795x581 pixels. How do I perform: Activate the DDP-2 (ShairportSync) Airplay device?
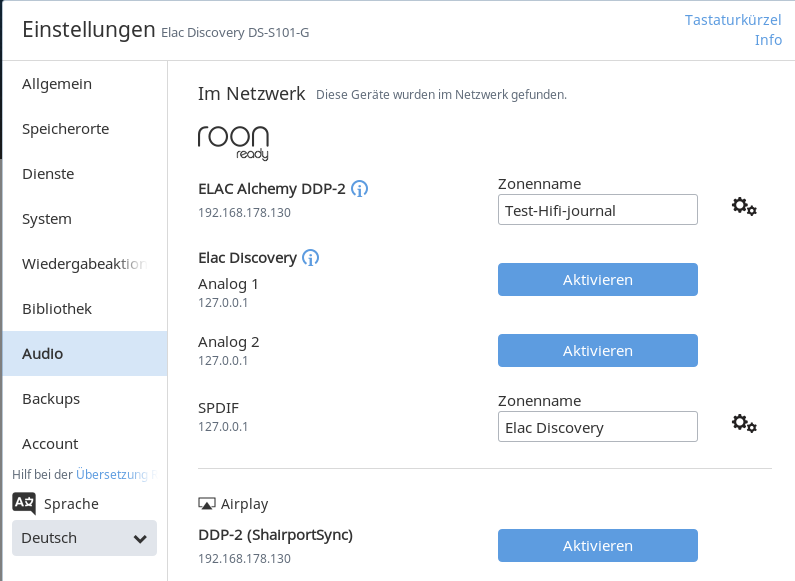598,546
